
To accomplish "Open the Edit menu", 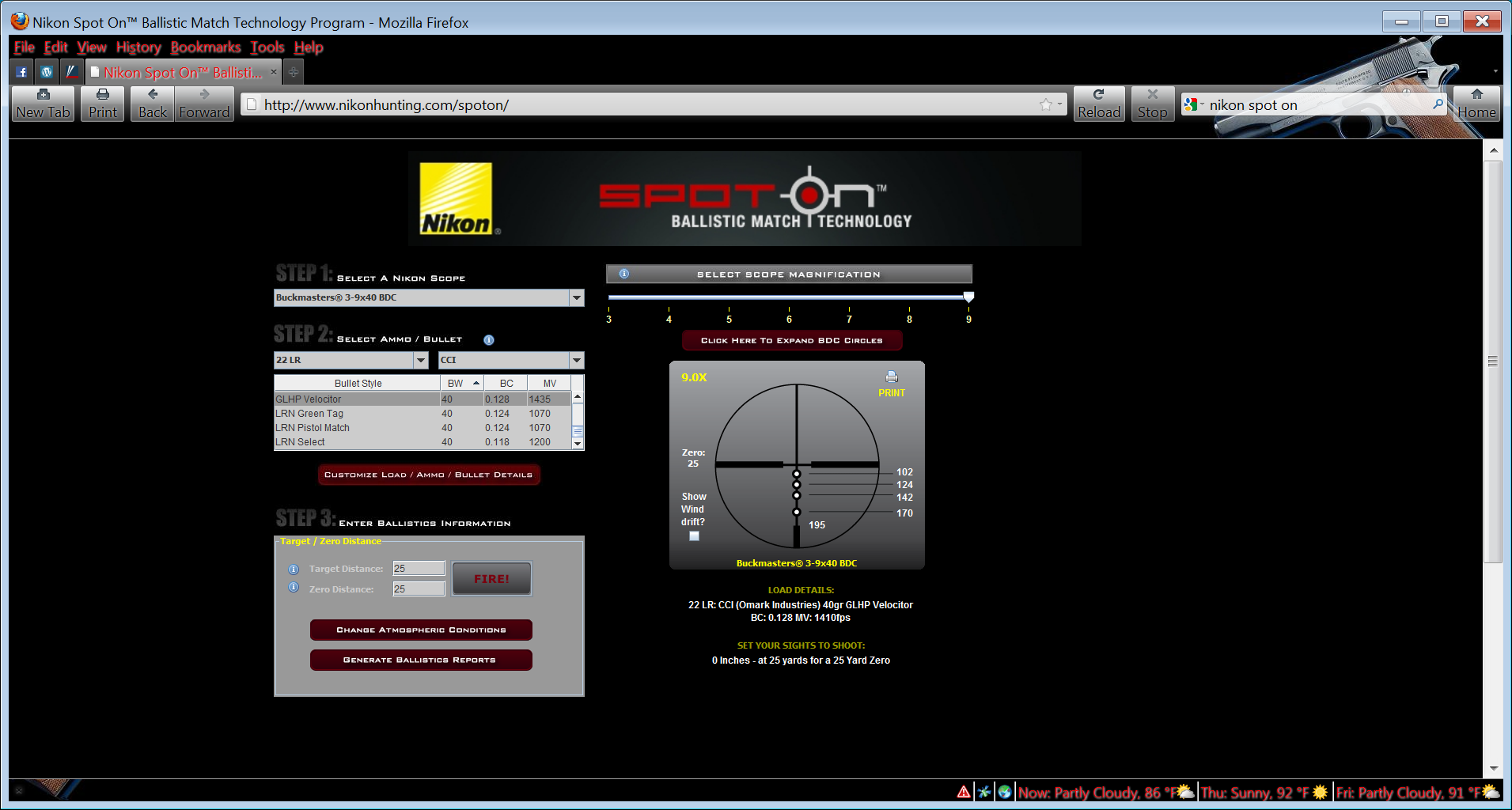I will click(x=55, y=47).
